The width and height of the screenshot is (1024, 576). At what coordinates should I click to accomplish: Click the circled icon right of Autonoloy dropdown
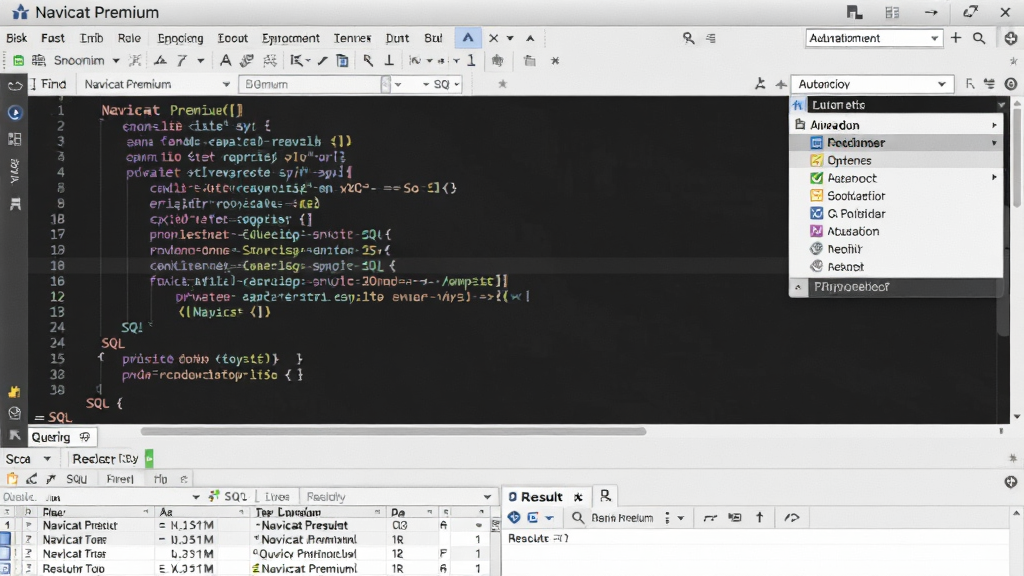1011,84
